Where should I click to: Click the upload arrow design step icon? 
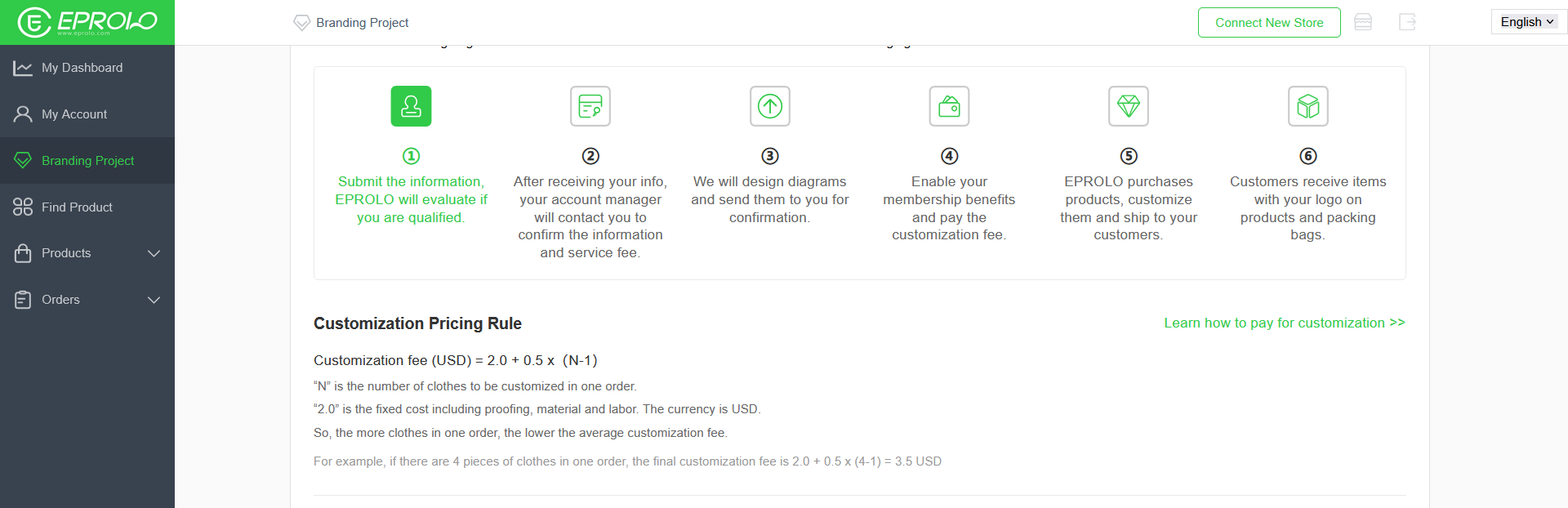770,106
